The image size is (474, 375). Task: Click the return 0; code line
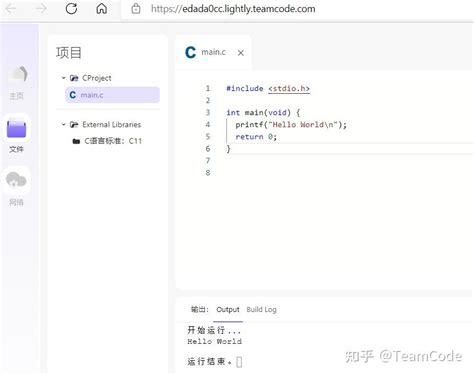point(256,137)
